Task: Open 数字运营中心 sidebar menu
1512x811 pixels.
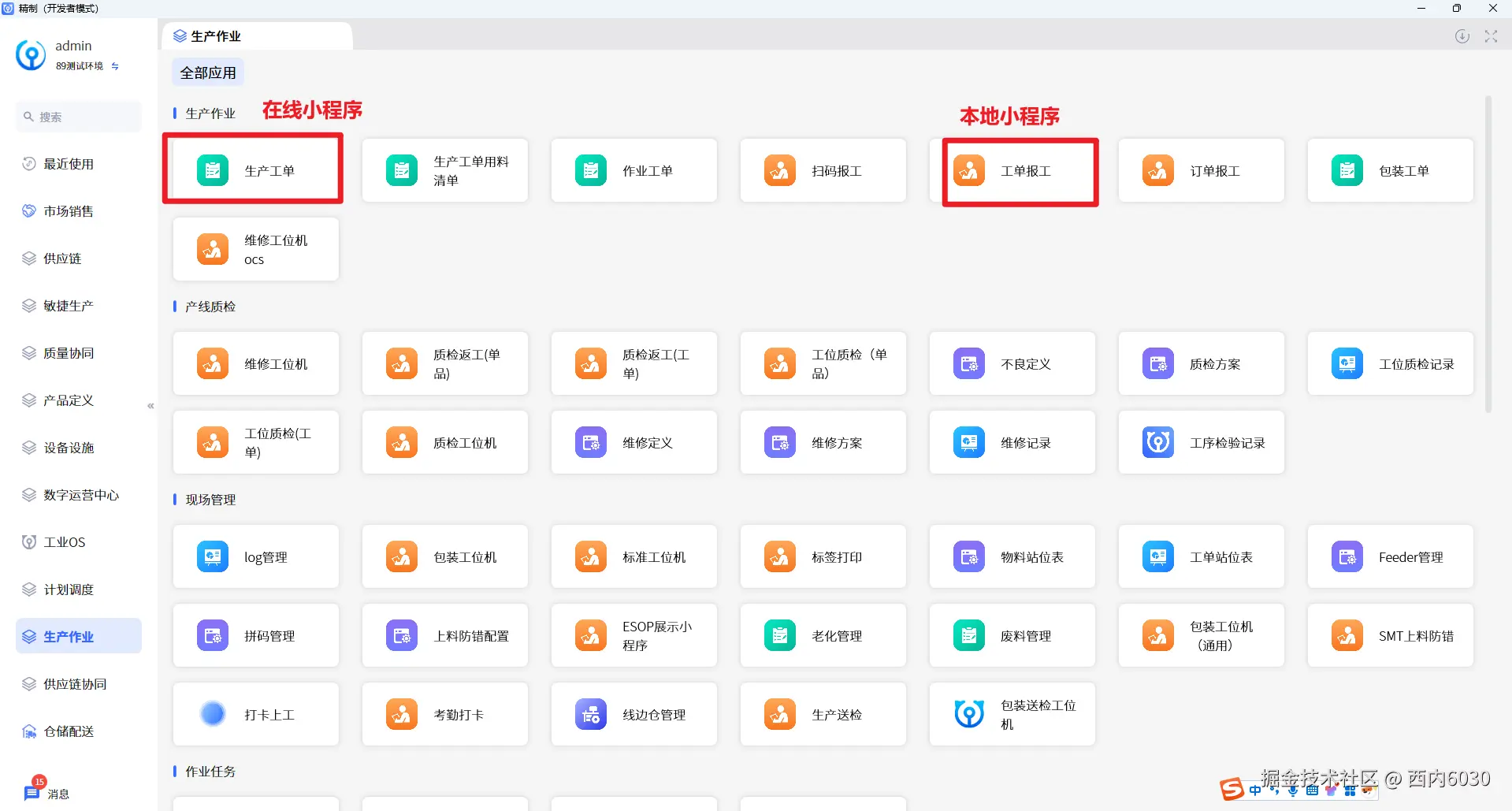Action: [x=79, y=495]
